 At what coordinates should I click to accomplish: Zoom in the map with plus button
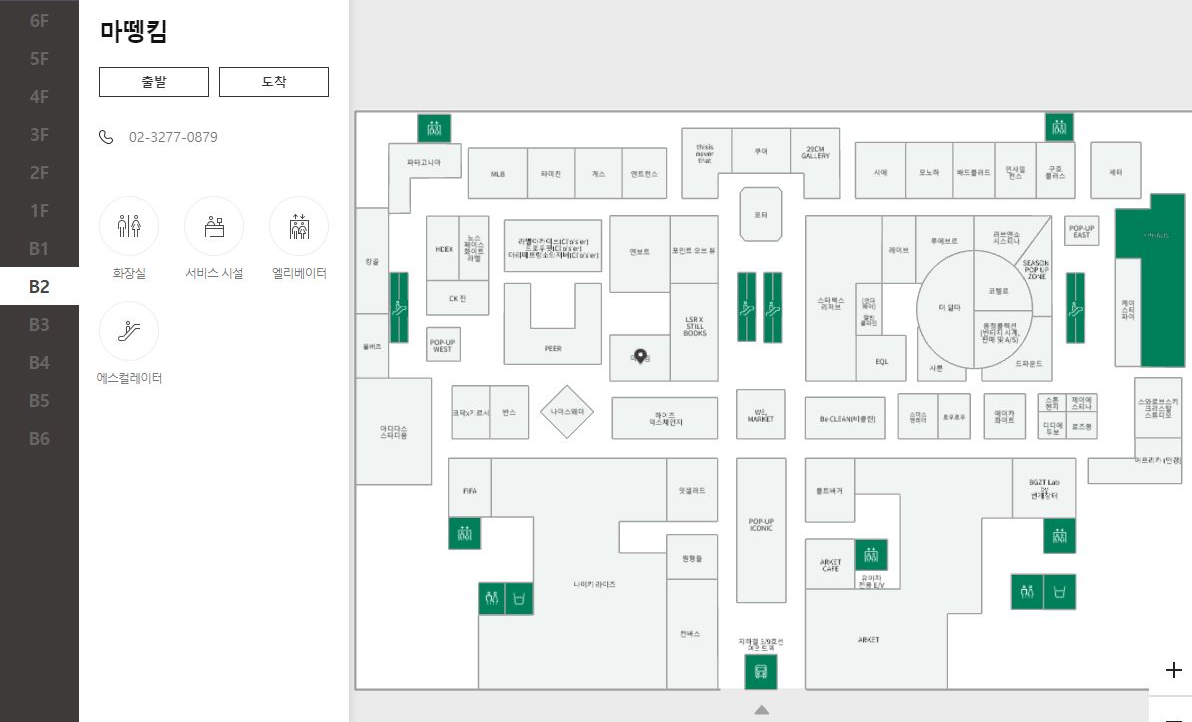tap(1173, 670)
